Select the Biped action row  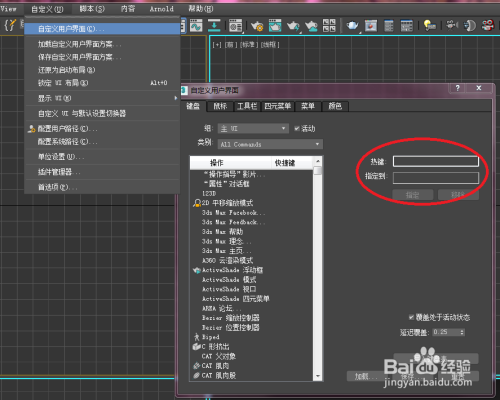(x=251, y=337)
